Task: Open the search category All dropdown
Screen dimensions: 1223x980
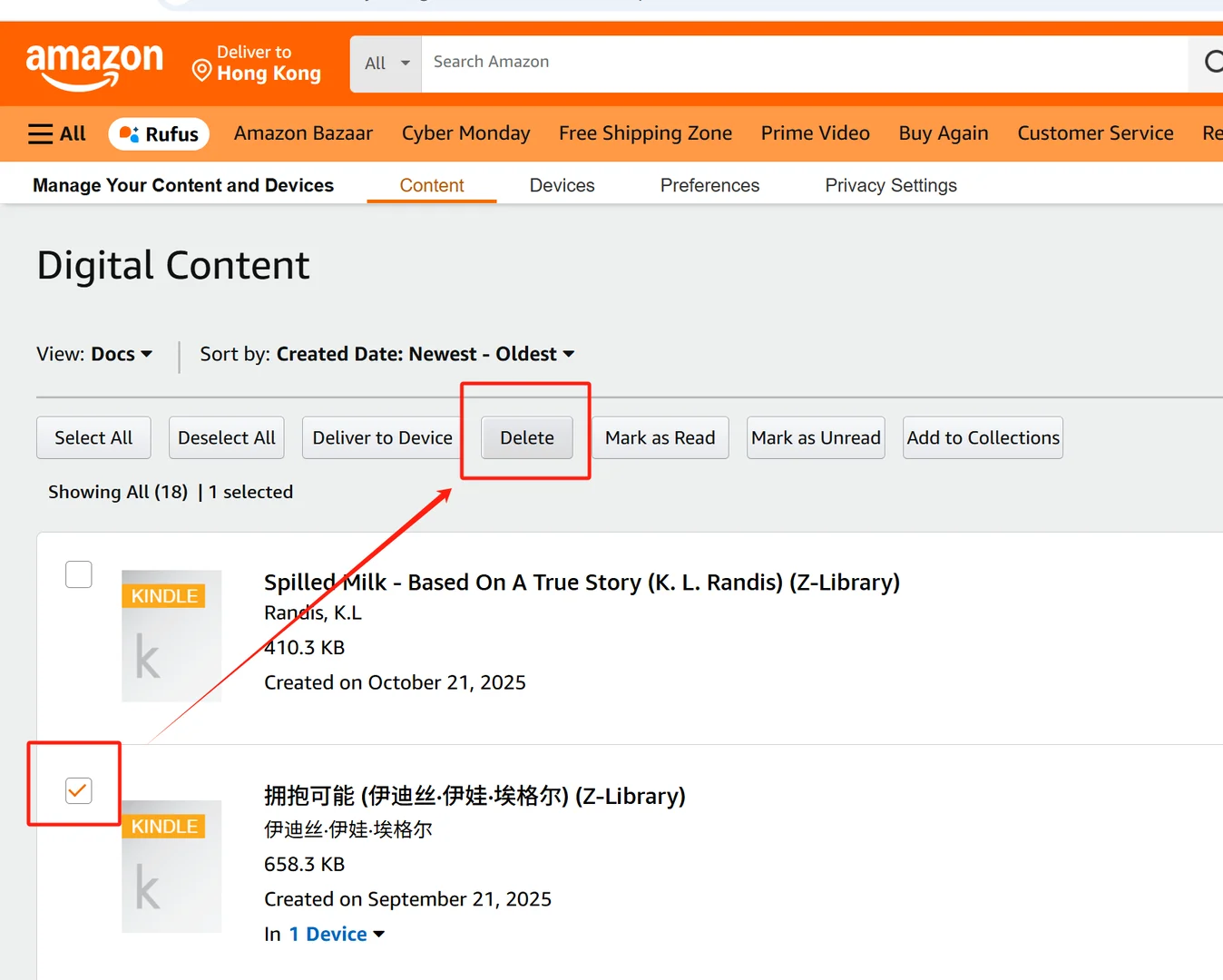Action: pos(386,63)
